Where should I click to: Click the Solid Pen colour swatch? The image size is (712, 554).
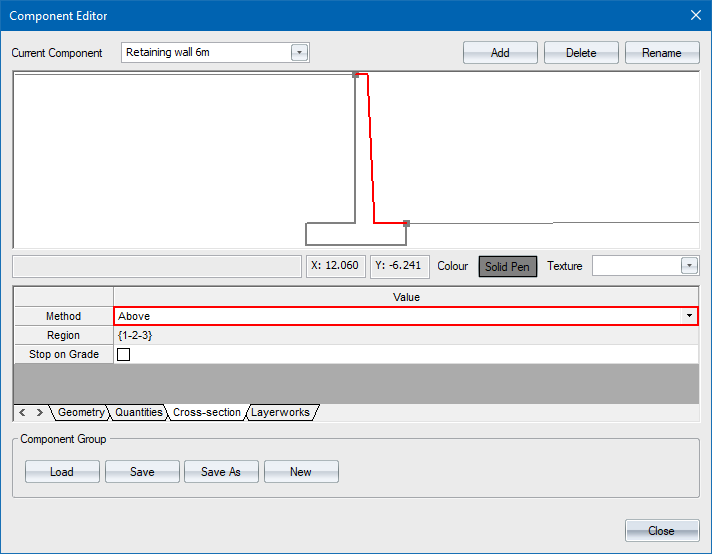(507, 266)
